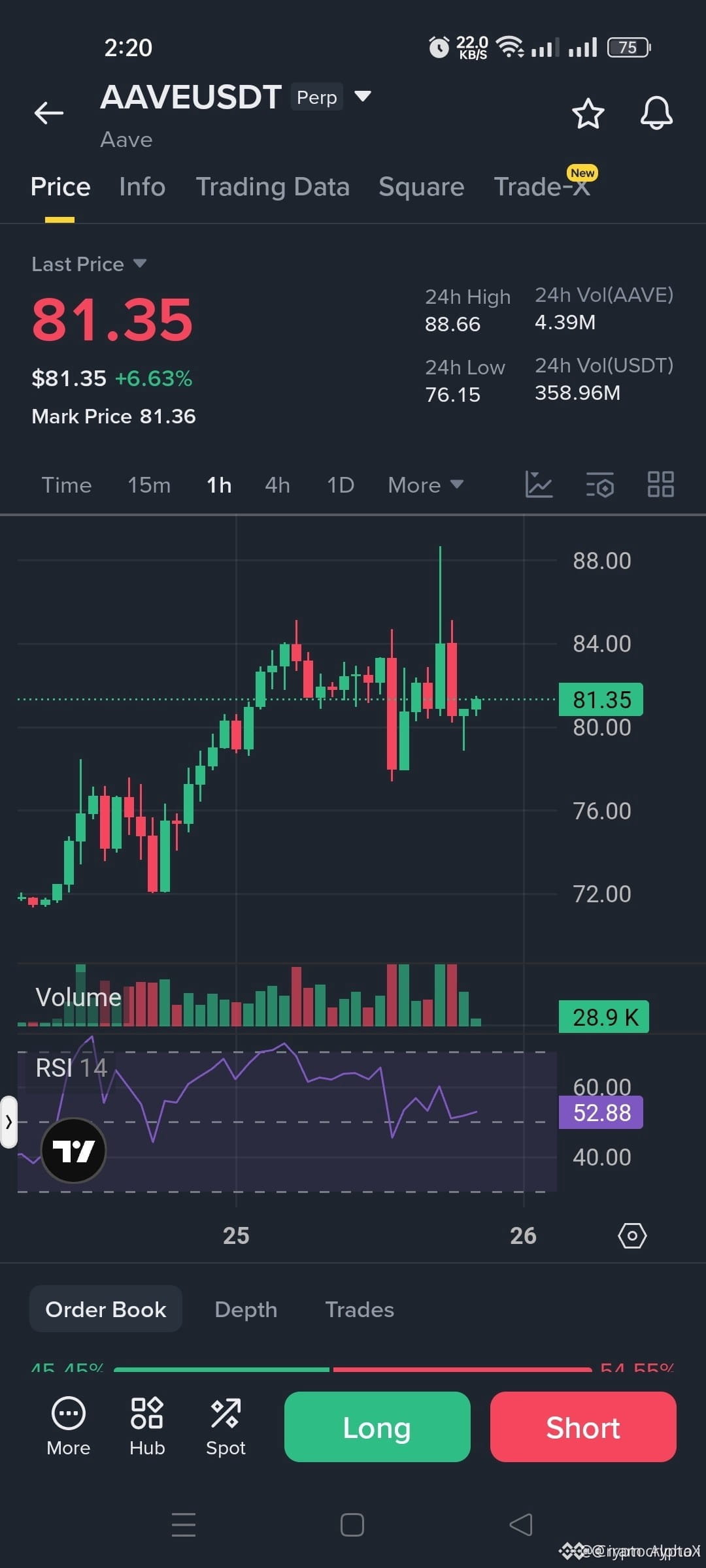This screenshot has width=706, height=1568.
Task: Tap Android recent apps menu button
Action: (184, 1524)
